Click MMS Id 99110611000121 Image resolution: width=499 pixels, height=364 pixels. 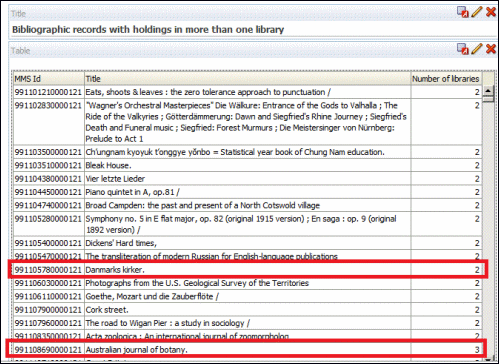pyautogui.click(x=48, y=296)
